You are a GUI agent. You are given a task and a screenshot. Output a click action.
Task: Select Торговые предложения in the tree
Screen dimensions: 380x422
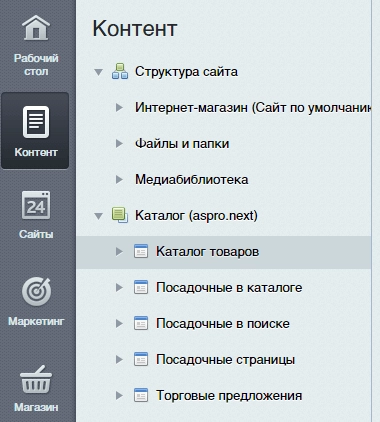click(229, 396)
